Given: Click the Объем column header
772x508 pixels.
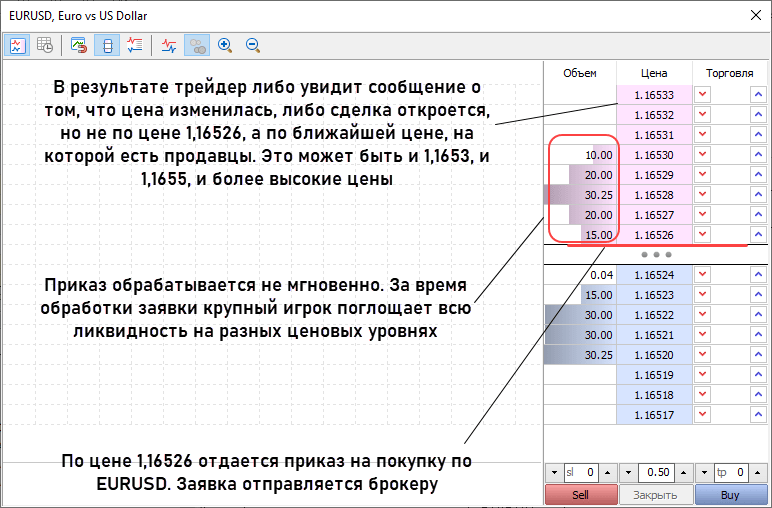Looking at the screenshot, I should point(579,73).
